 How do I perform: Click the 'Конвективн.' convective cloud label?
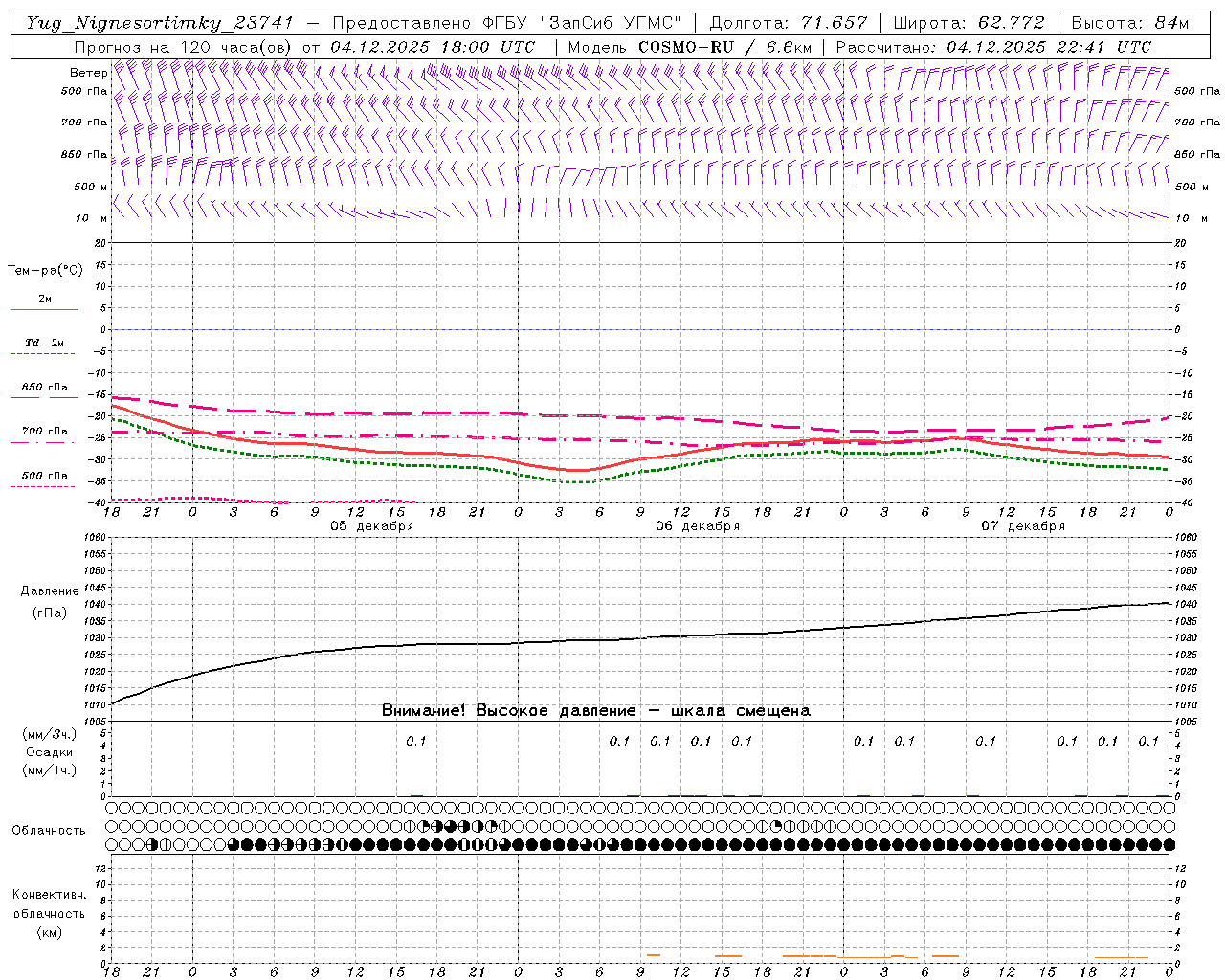pyautogui.click(x=50, y=895)
